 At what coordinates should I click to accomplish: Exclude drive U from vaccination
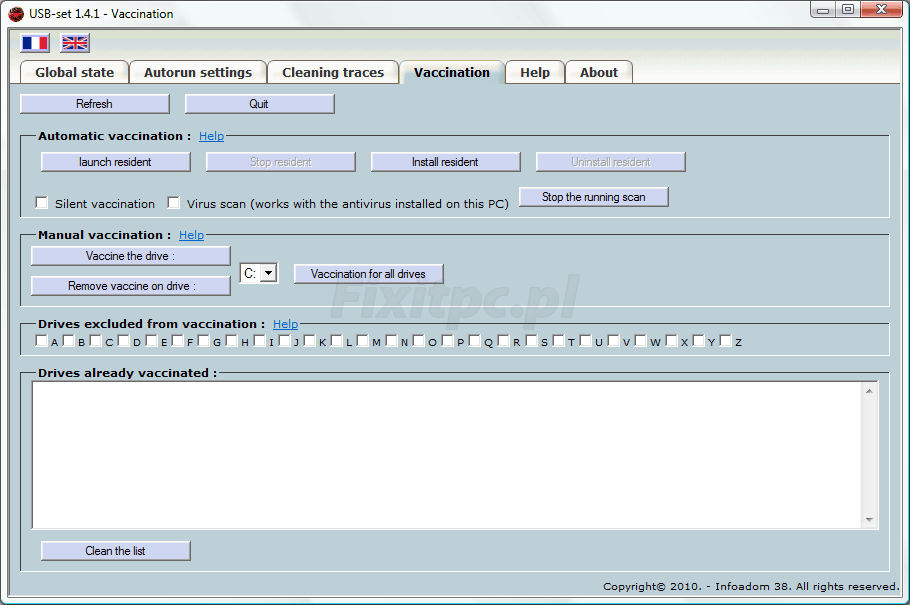586,341
